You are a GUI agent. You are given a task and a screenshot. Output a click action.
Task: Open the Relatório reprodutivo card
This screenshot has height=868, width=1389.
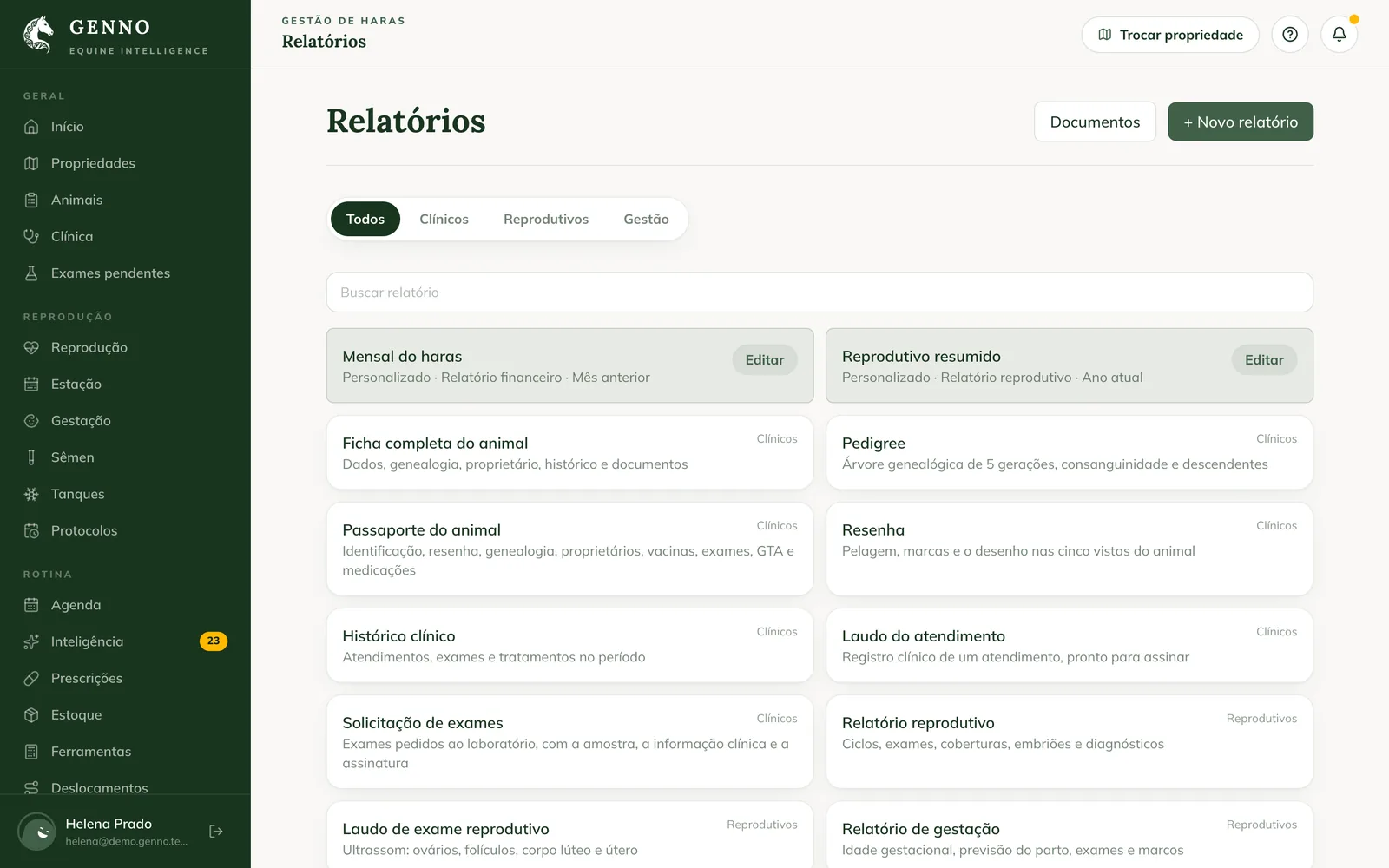[1070, 741]
